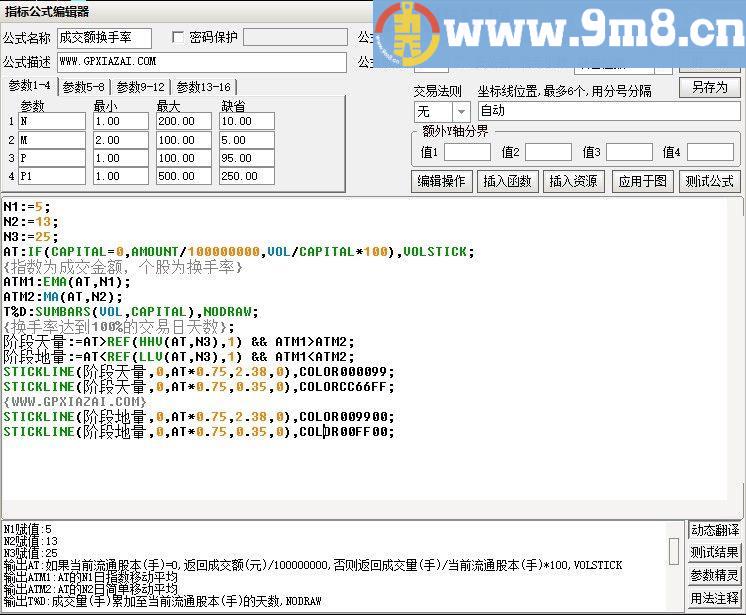Click the output panel vertical scrollbar

tap(674, 552)
